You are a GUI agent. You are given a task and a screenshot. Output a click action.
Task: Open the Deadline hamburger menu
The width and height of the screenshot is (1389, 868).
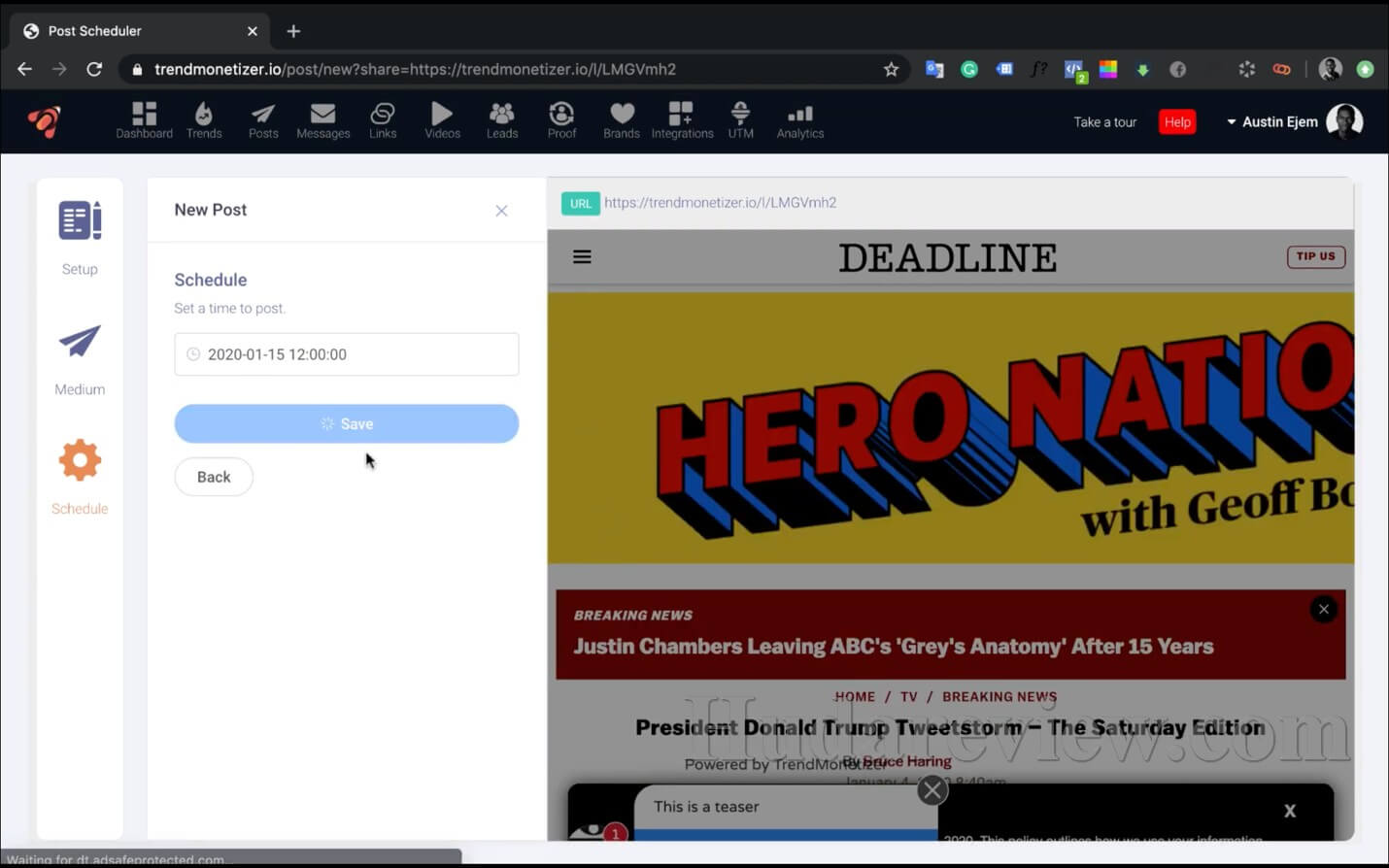point(582,257)
